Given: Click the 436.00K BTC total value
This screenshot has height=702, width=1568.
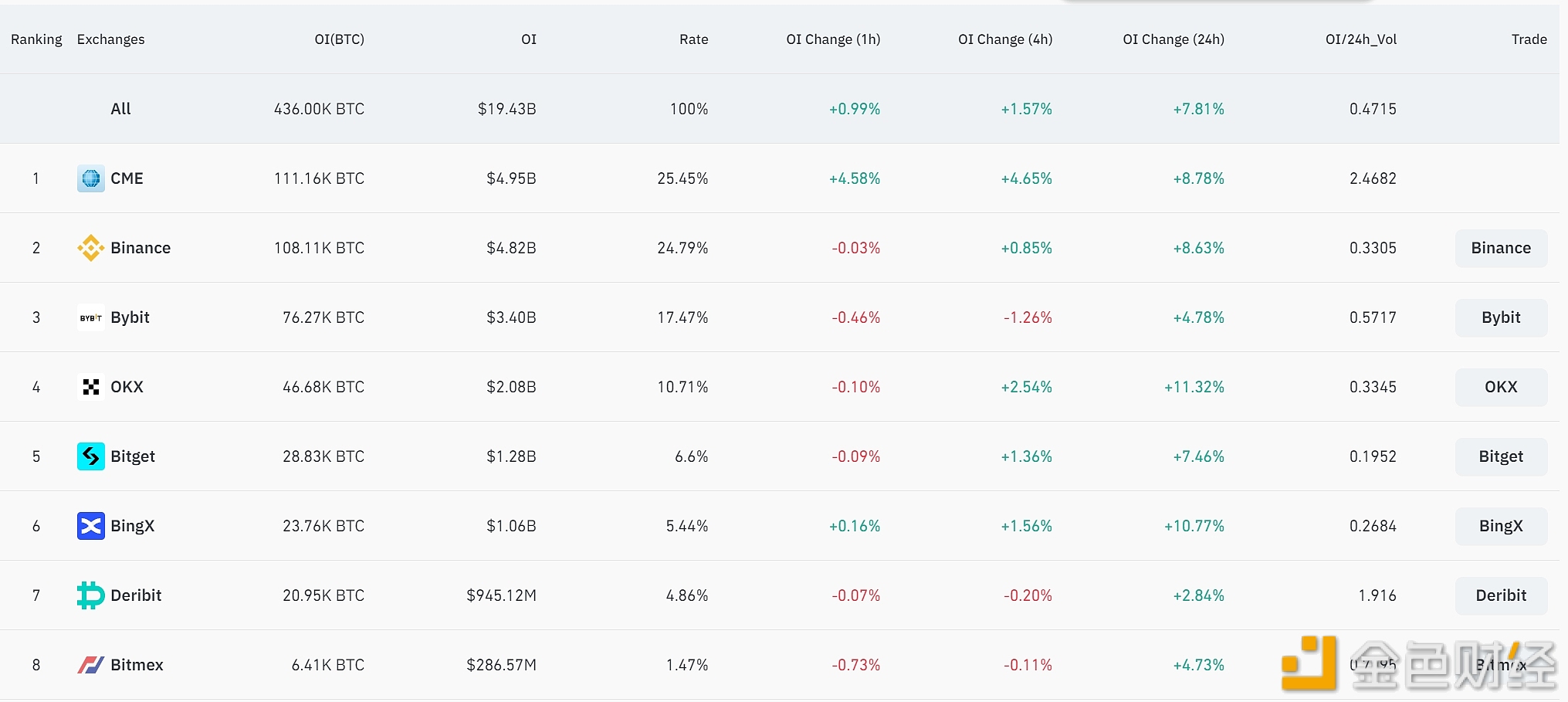Looking at the screenshot, I should [319, 109].
